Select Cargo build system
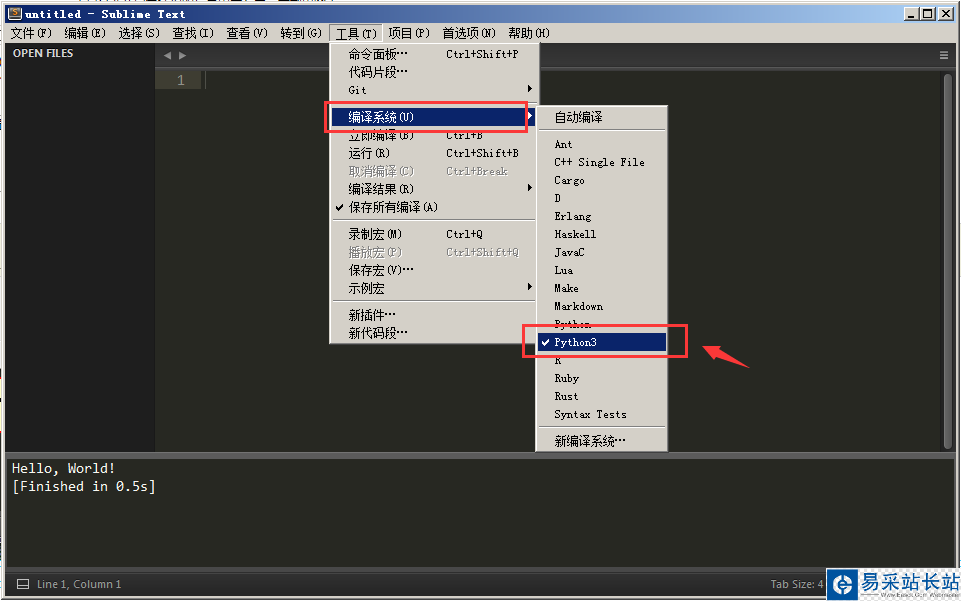The image size is (961, 601). [602, 180]
